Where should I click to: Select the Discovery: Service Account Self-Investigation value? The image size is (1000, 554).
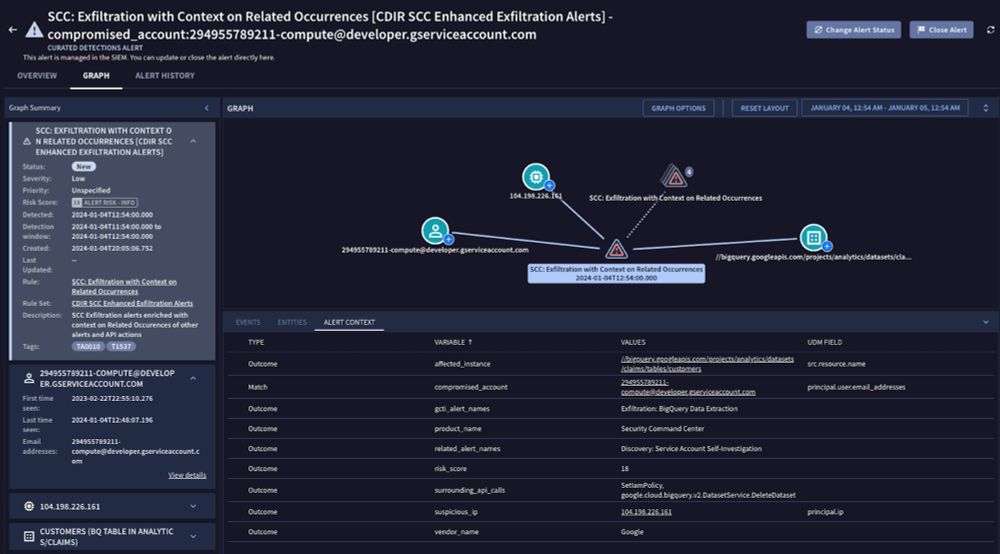coord(691,449)
